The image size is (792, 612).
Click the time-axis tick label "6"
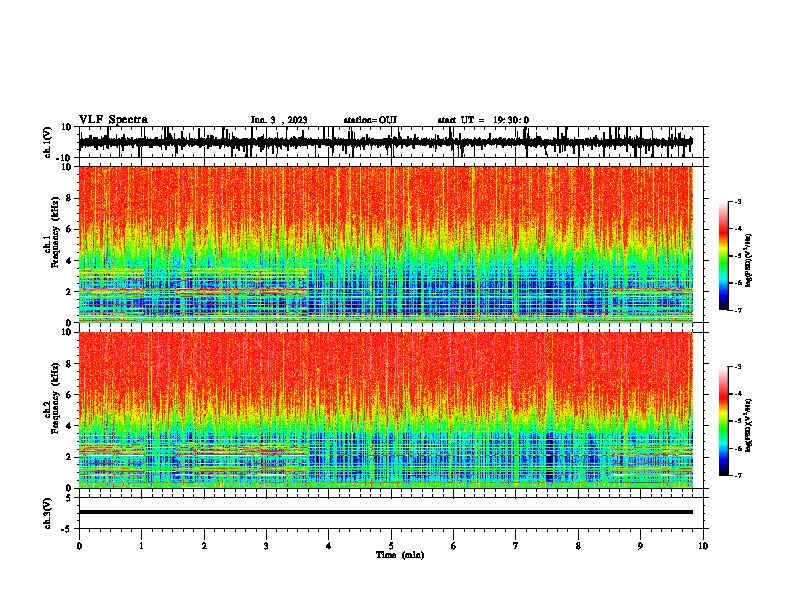[454, 546]
